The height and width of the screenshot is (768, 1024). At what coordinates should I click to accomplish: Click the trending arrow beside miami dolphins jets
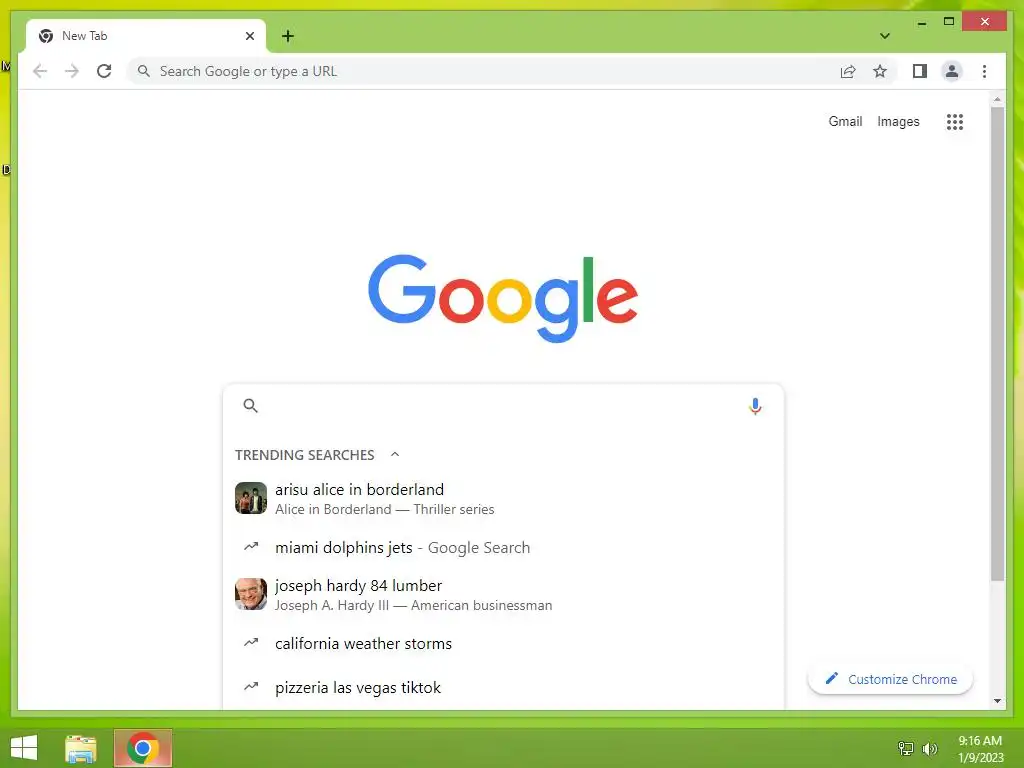pyautogui.click(x=251, y=547)
